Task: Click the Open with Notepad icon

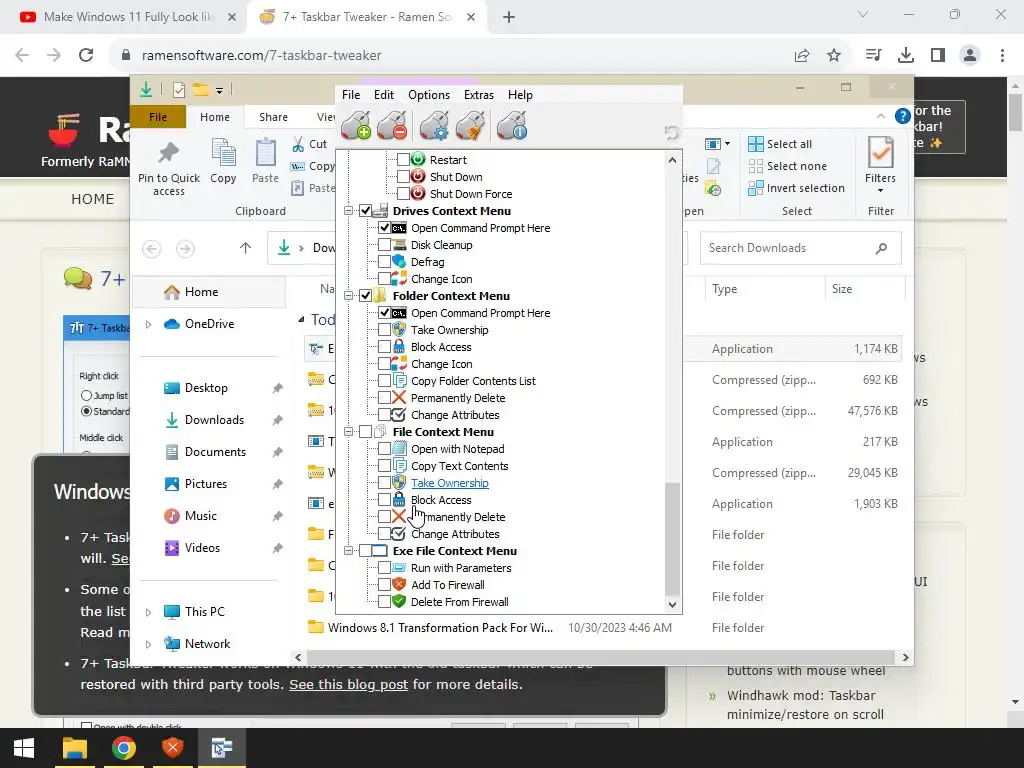Action: click(400, 449)
